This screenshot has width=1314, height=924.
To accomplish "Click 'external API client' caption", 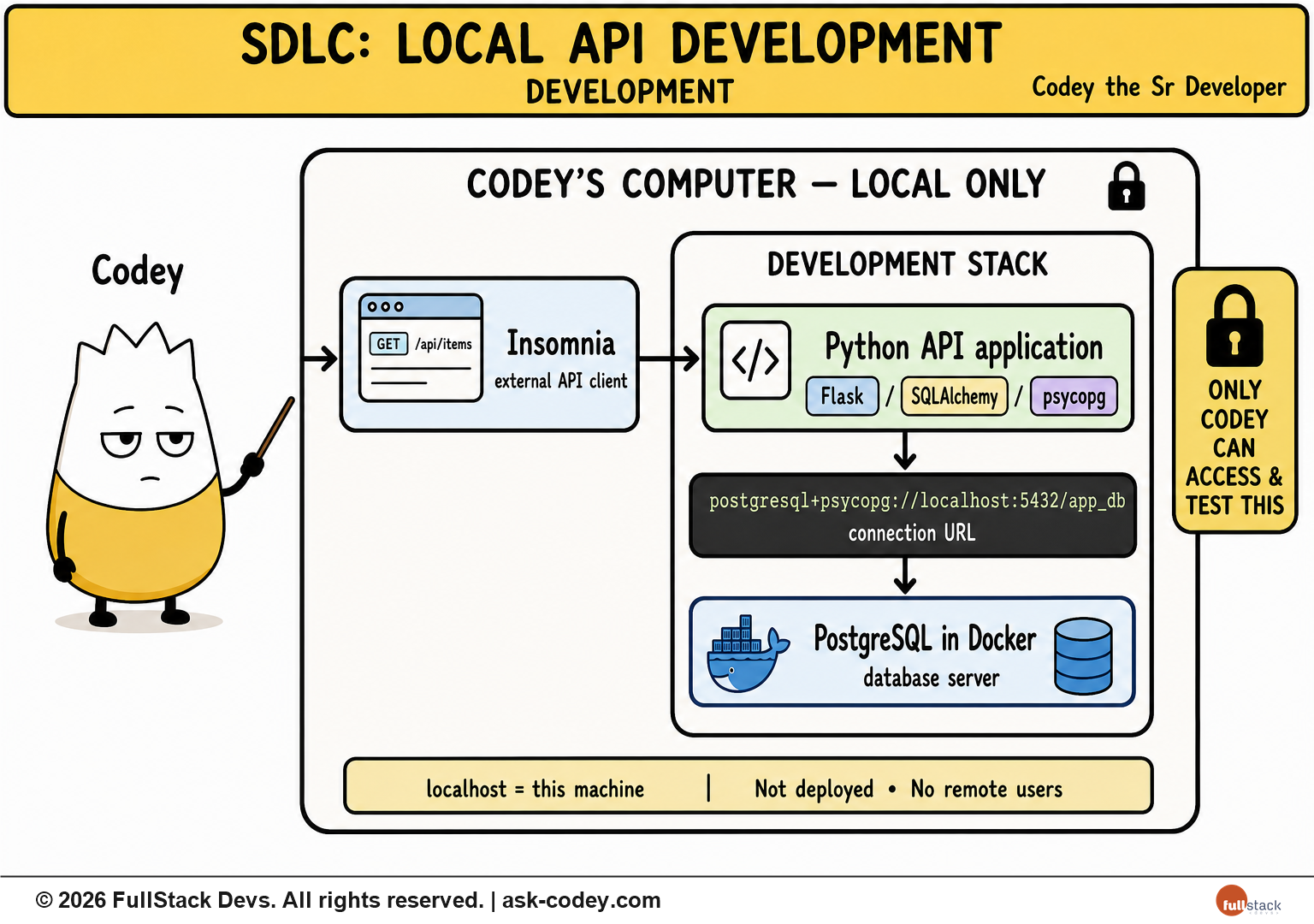I will pyautogui.click(x=561, y=381).
